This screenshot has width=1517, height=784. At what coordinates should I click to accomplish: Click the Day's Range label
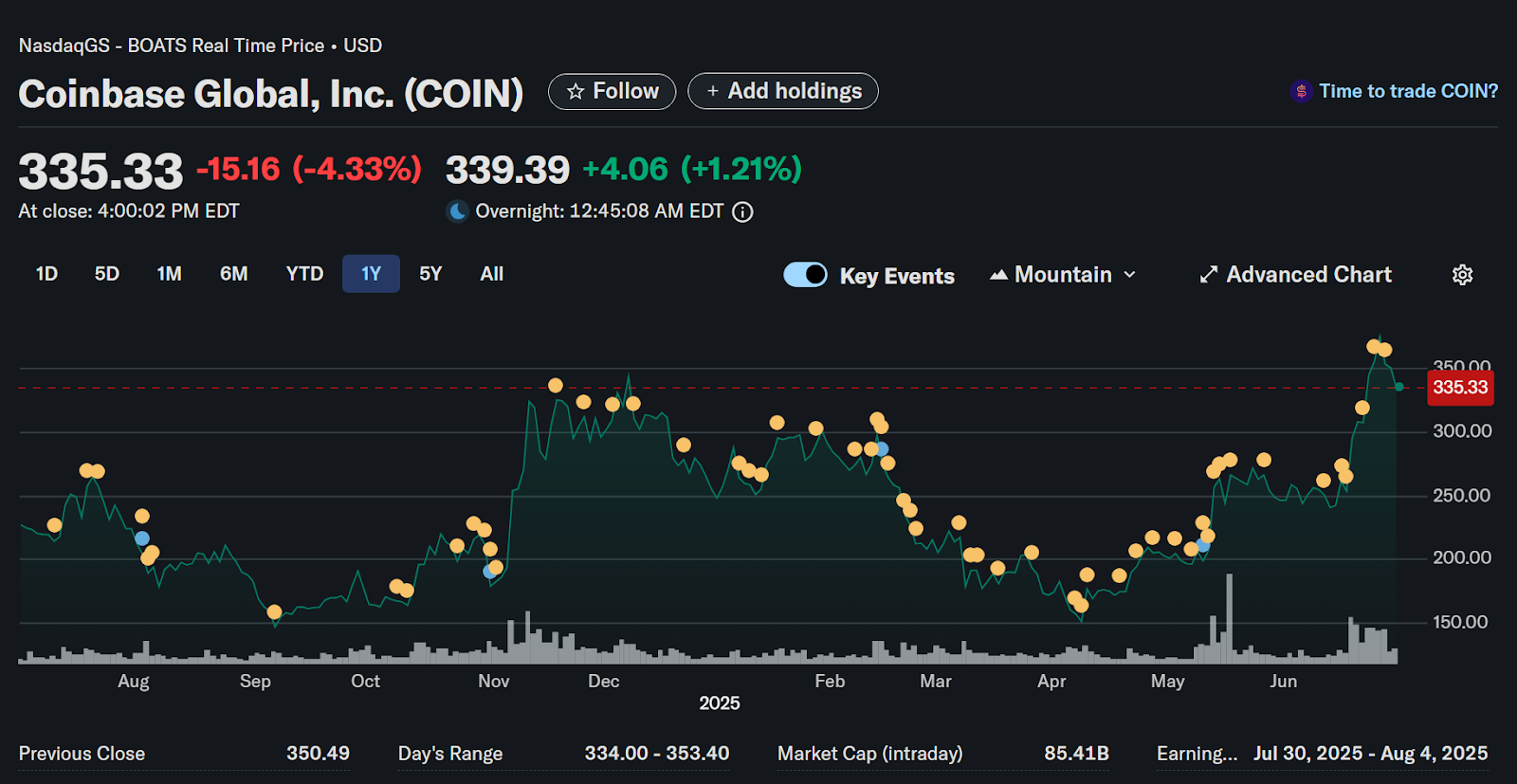point(450,754)
